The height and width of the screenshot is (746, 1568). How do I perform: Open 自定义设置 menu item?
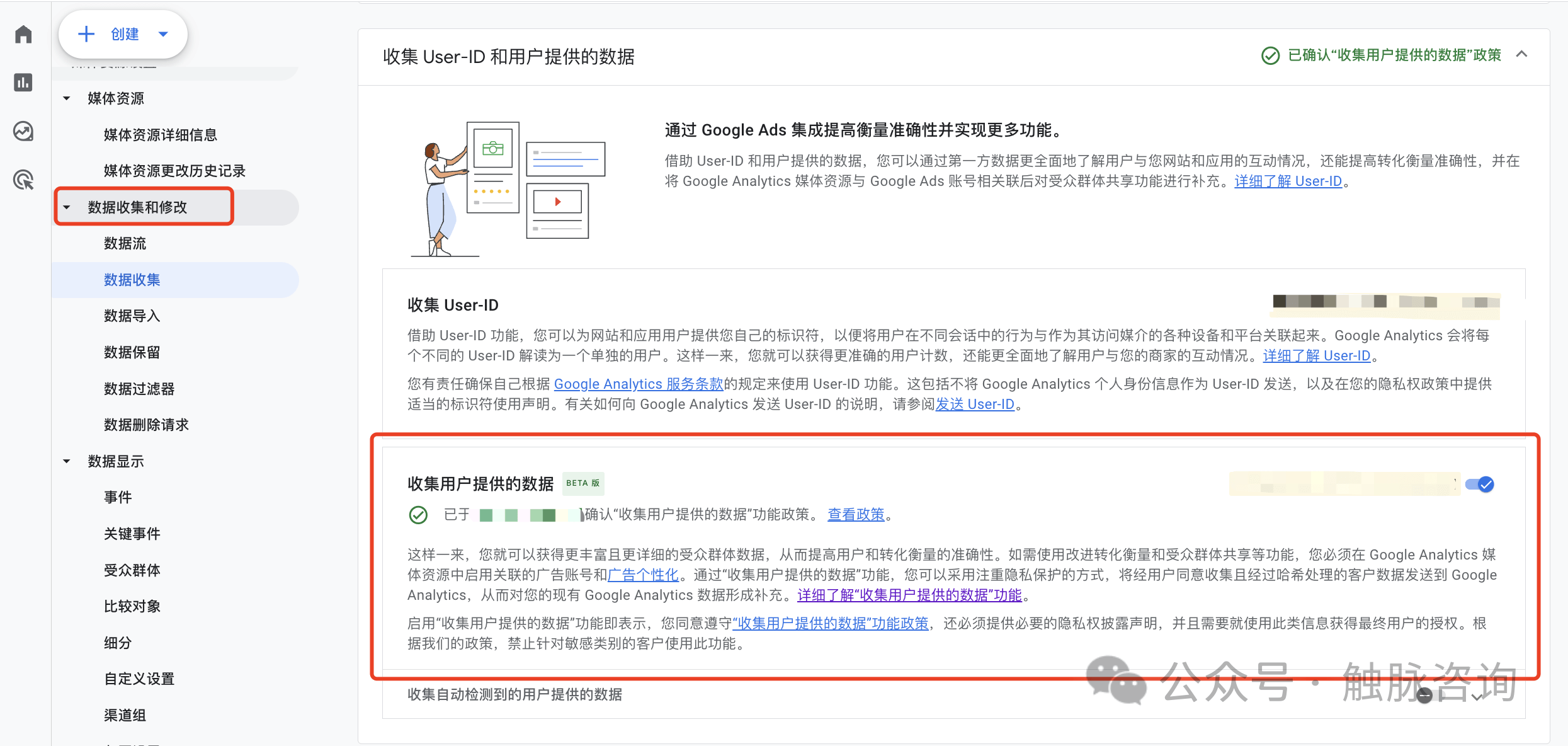pyautogui.click(x=139, y=679)
